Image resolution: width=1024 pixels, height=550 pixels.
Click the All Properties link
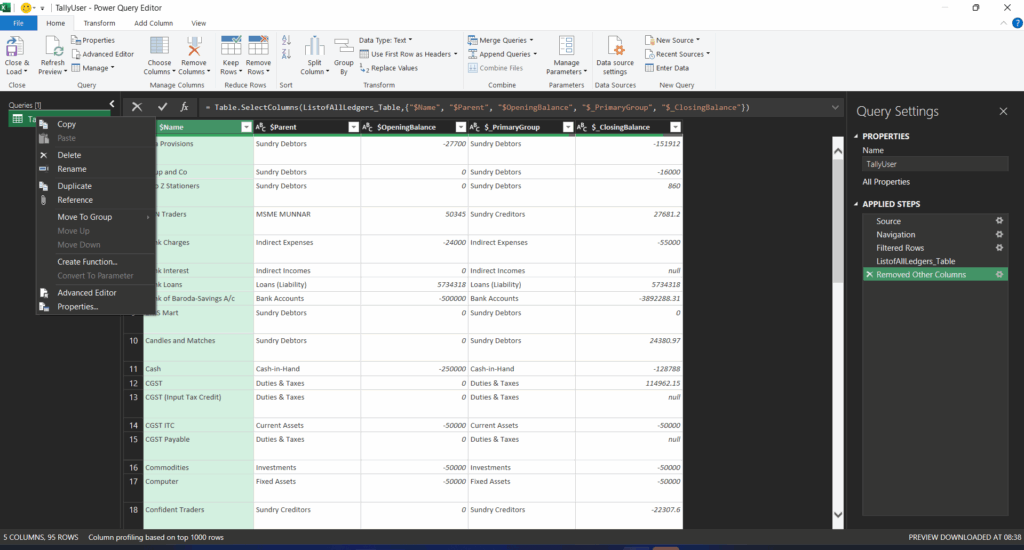click(x=886, y=182)
